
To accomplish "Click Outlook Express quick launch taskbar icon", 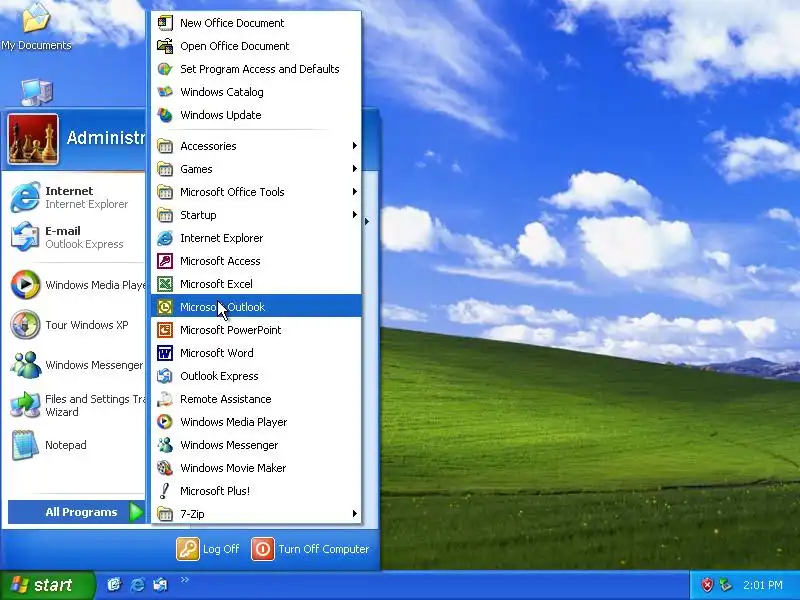I will (160, 584).
